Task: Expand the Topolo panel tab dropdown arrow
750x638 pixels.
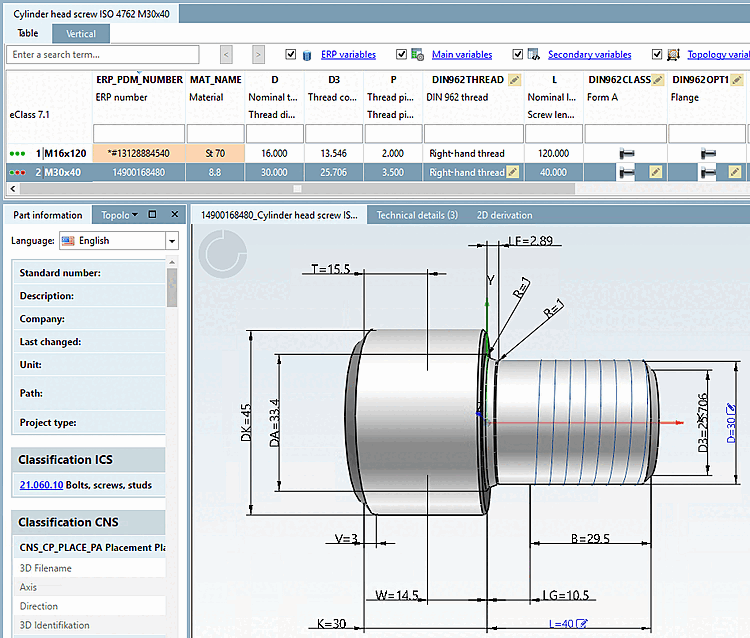Action: tap(136, 214)
